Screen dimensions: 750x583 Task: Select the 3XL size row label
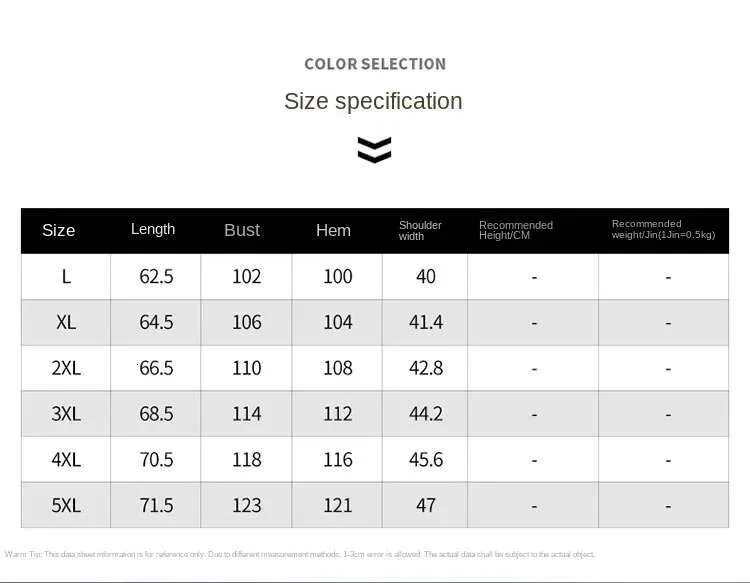pos(66,414)
